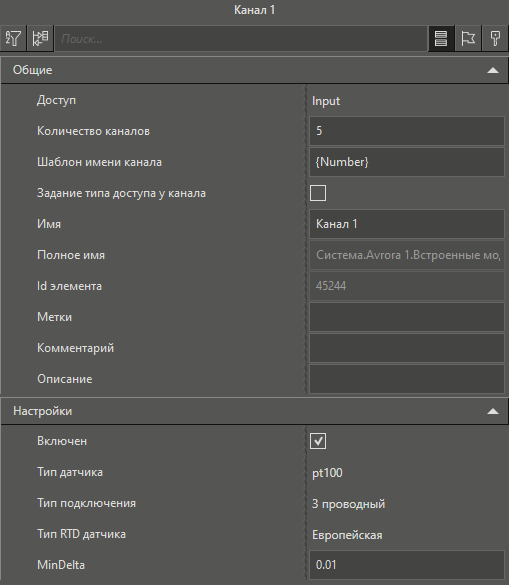Click the Доступ property label
The height and width of the screenshot is (585, 509).
(56, 100)
